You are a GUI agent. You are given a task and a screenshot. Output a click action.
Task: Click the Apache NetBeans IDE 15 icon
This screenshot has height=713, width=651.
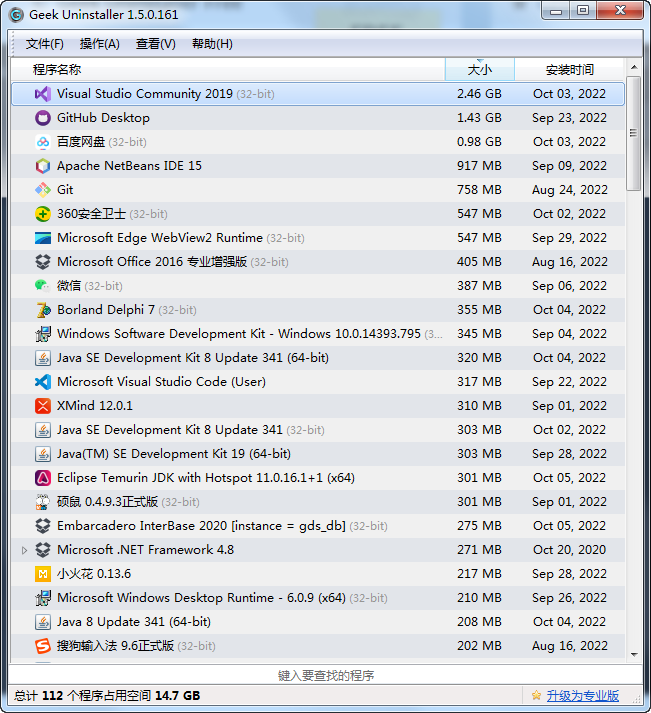coord(43,166)
